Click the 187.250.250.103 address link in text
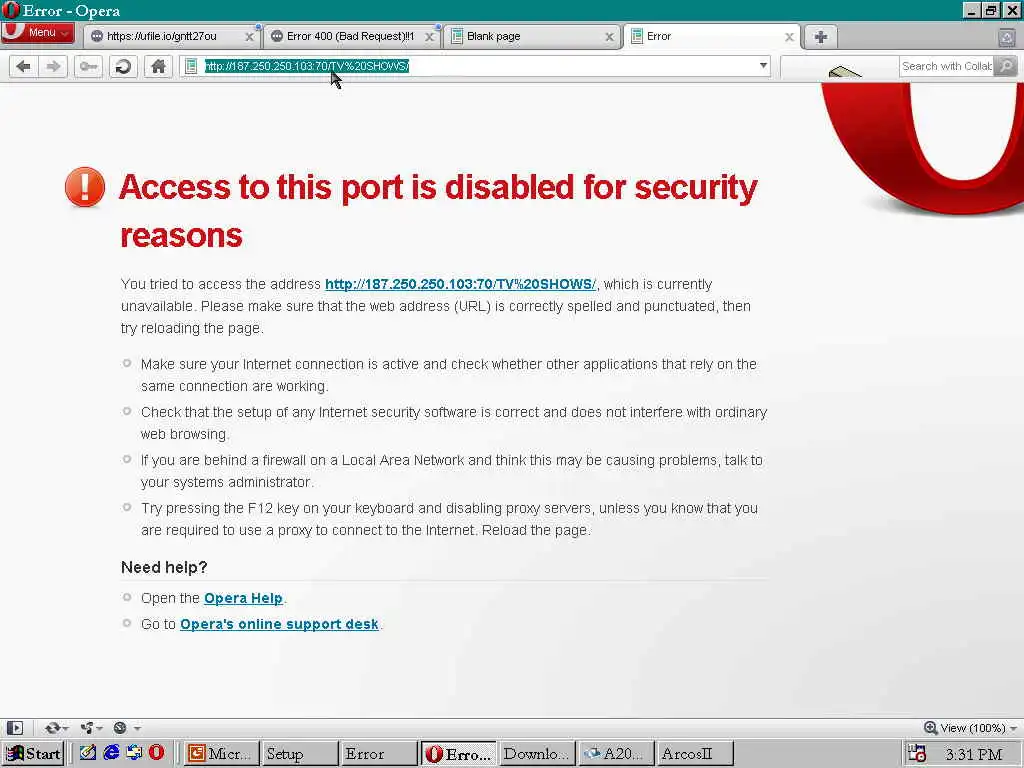Screen dimensions: 1024x768 (x=460, y=284)
